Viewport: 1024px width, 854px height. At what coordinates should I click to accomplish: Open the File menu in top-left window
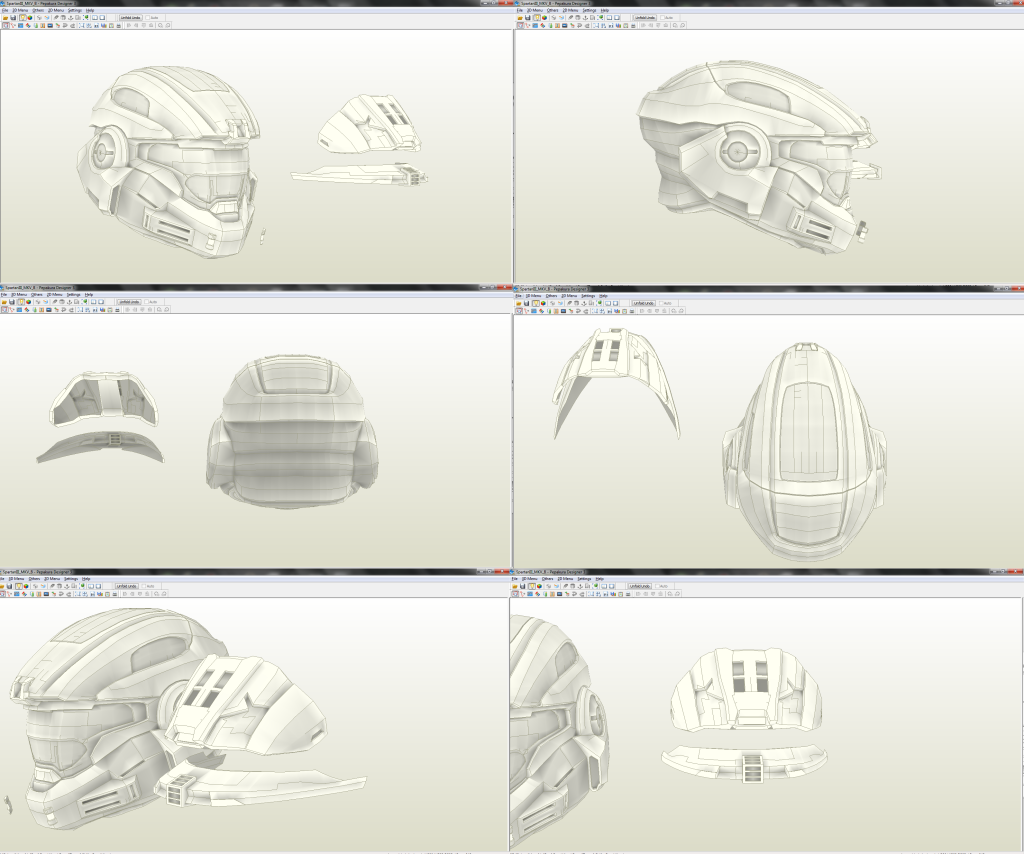5,10
